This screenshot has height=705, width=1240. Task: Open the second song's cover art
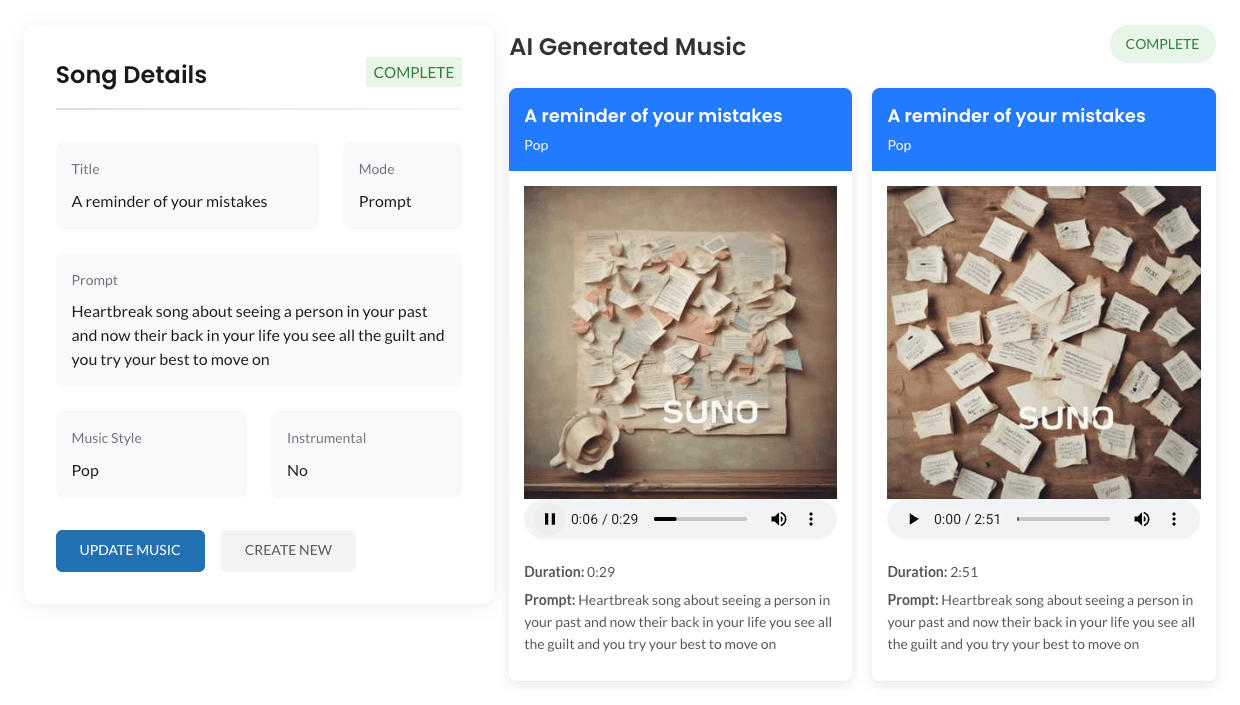coord(1043,342)
